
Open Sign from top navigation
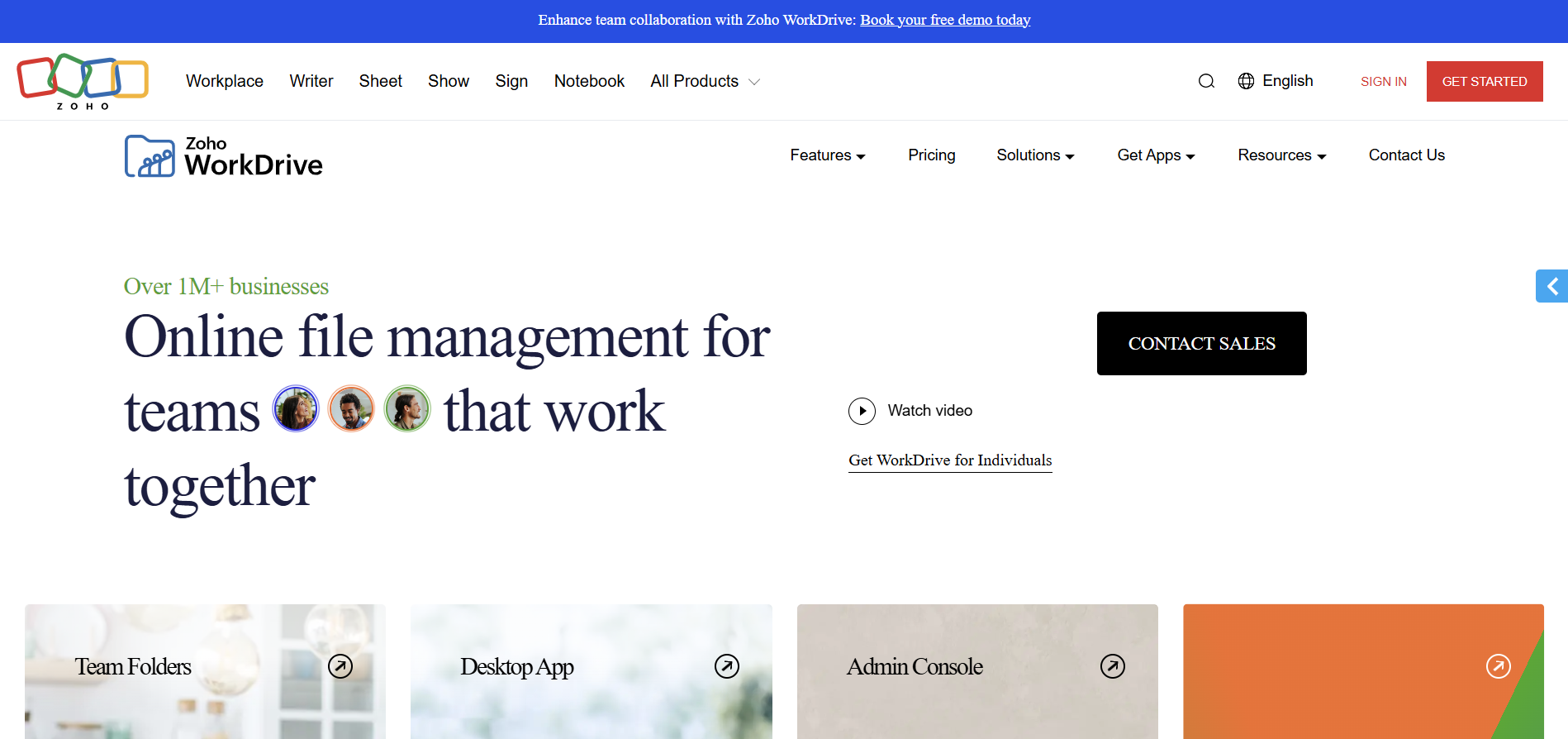coord(511,81)
